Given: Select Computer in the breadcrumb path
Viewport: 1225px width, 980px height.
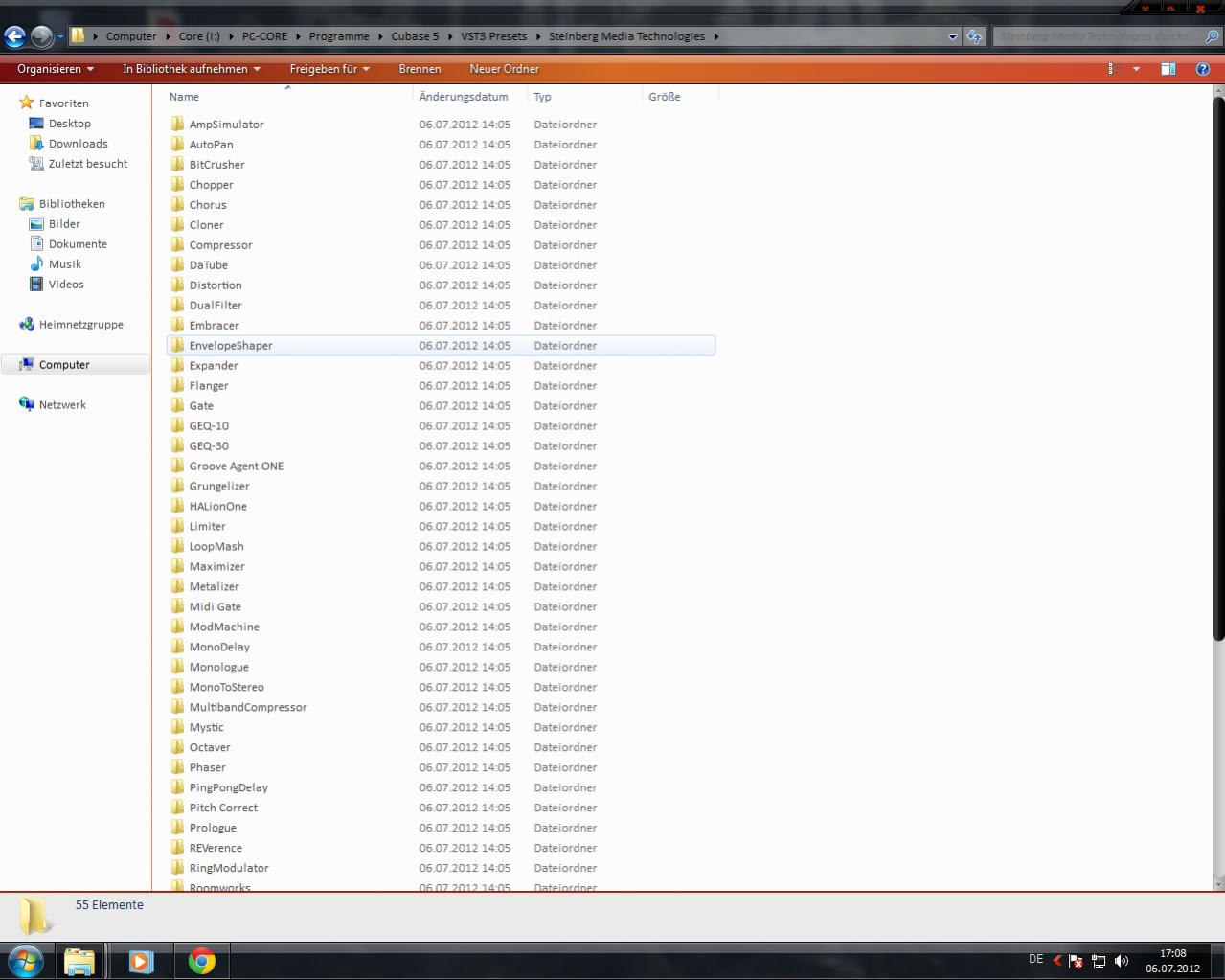Looking at the screenshot, I should click(x=131, y=36).
